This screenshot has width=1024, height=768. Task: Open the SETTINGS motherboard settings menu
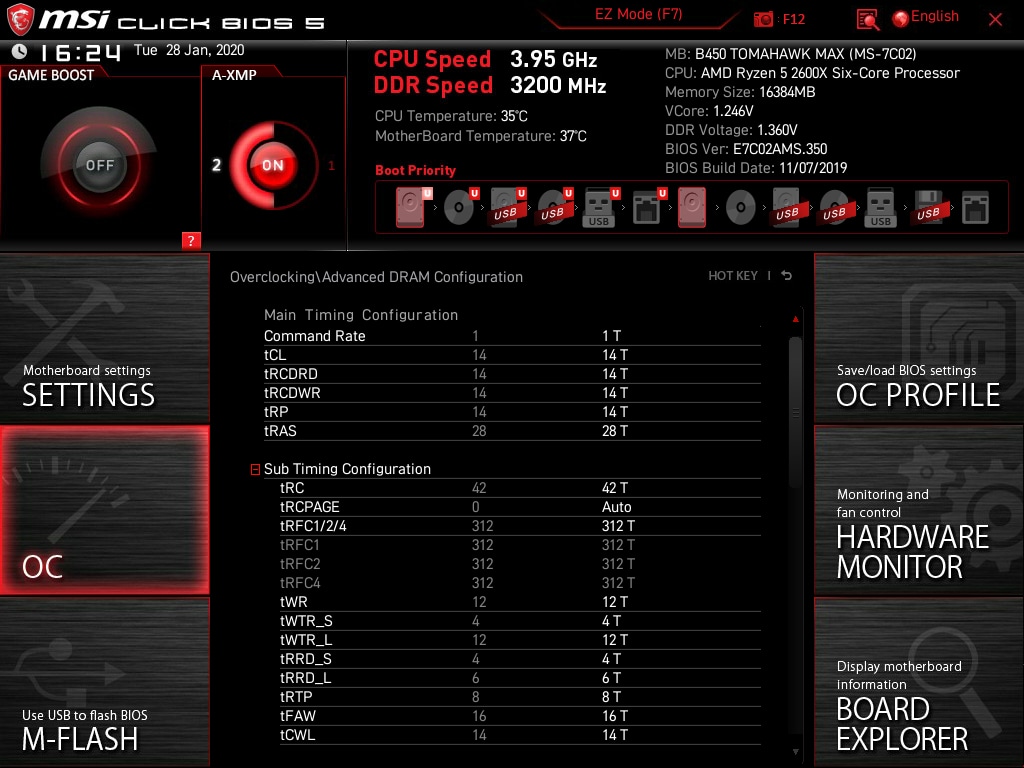point(104,338)
